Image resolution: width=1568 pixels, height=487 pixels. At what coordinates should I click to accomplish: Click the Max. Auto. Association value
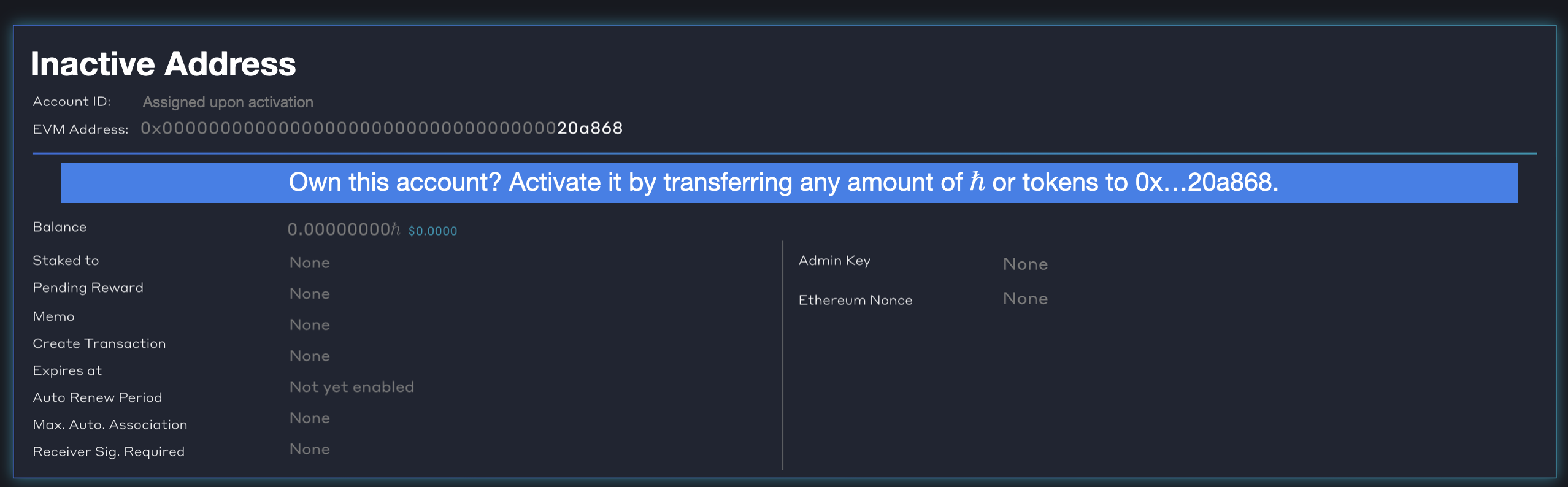309,418
